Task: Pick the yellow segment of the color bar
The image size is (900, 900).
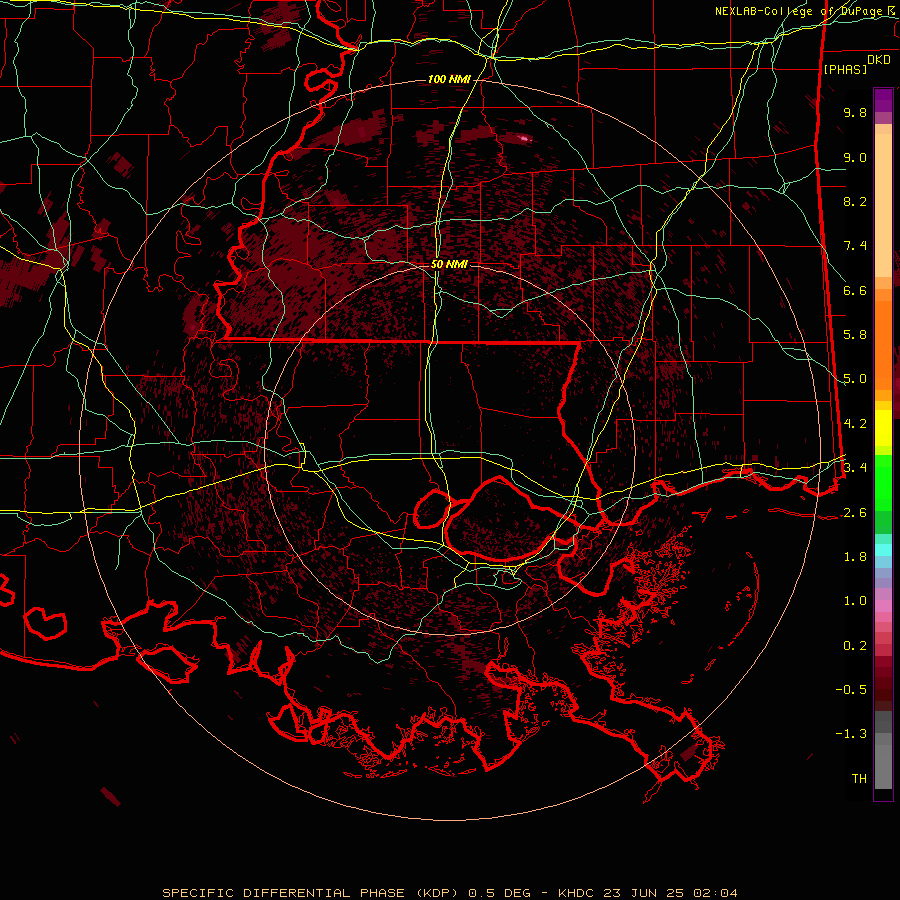Action: (x=883, y=428)
